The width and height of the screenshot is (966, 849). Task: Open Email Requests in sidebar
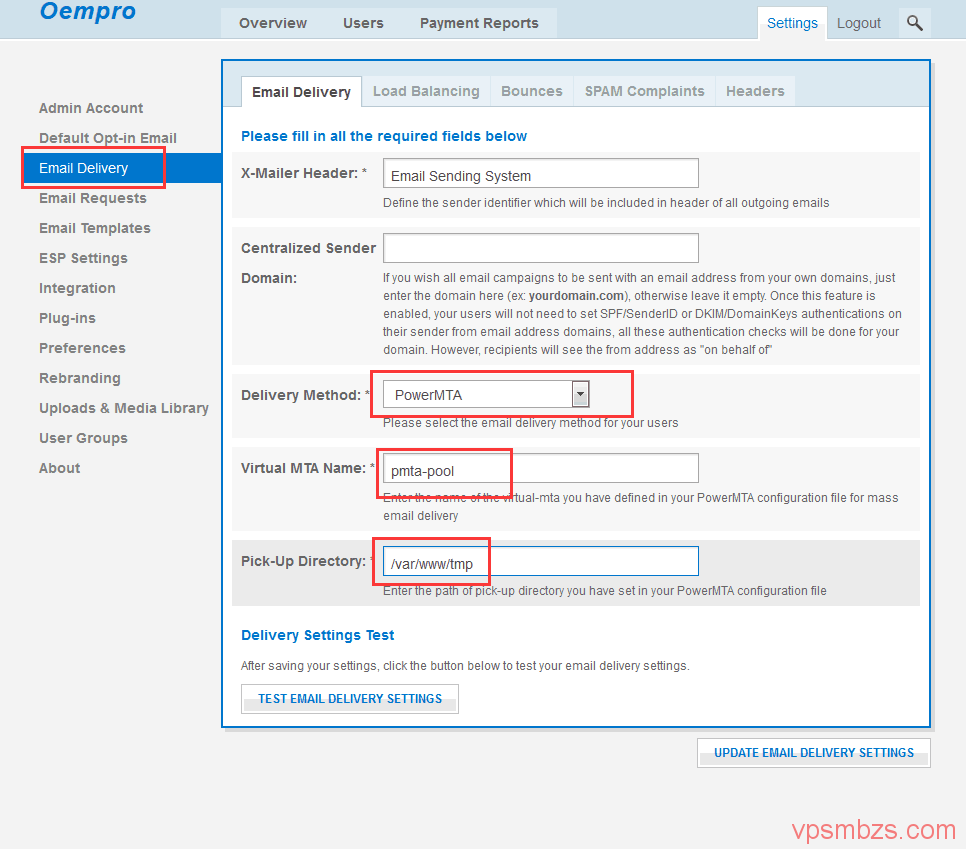coord(92,198)
